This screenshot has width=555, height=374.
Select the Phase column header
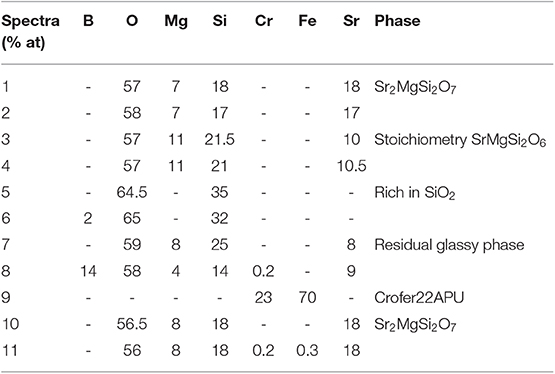[x=397, y=21]
